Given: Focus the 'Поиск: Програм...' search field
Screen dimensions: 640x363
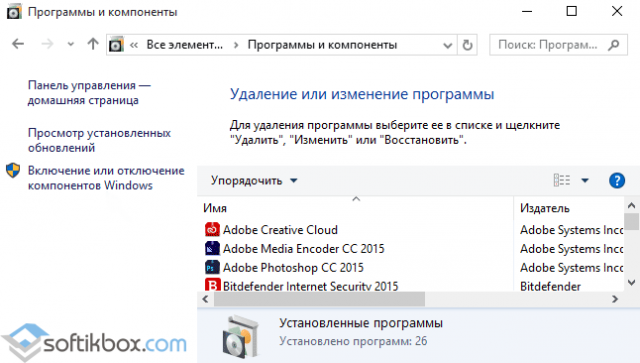Looking at the screenshot, I should 558,45.
